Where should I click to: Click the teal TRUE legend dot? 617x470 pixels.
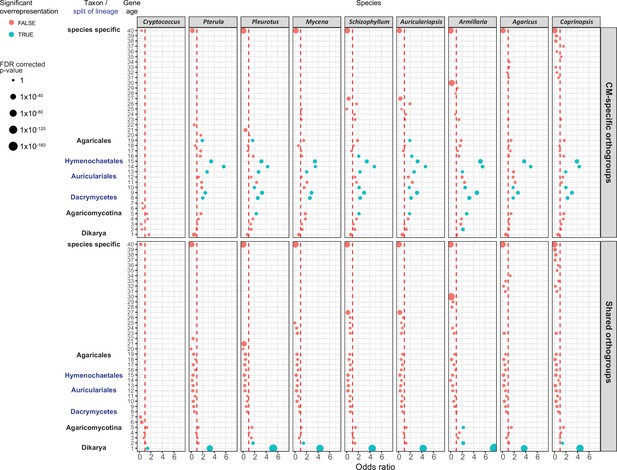point(11,35)
